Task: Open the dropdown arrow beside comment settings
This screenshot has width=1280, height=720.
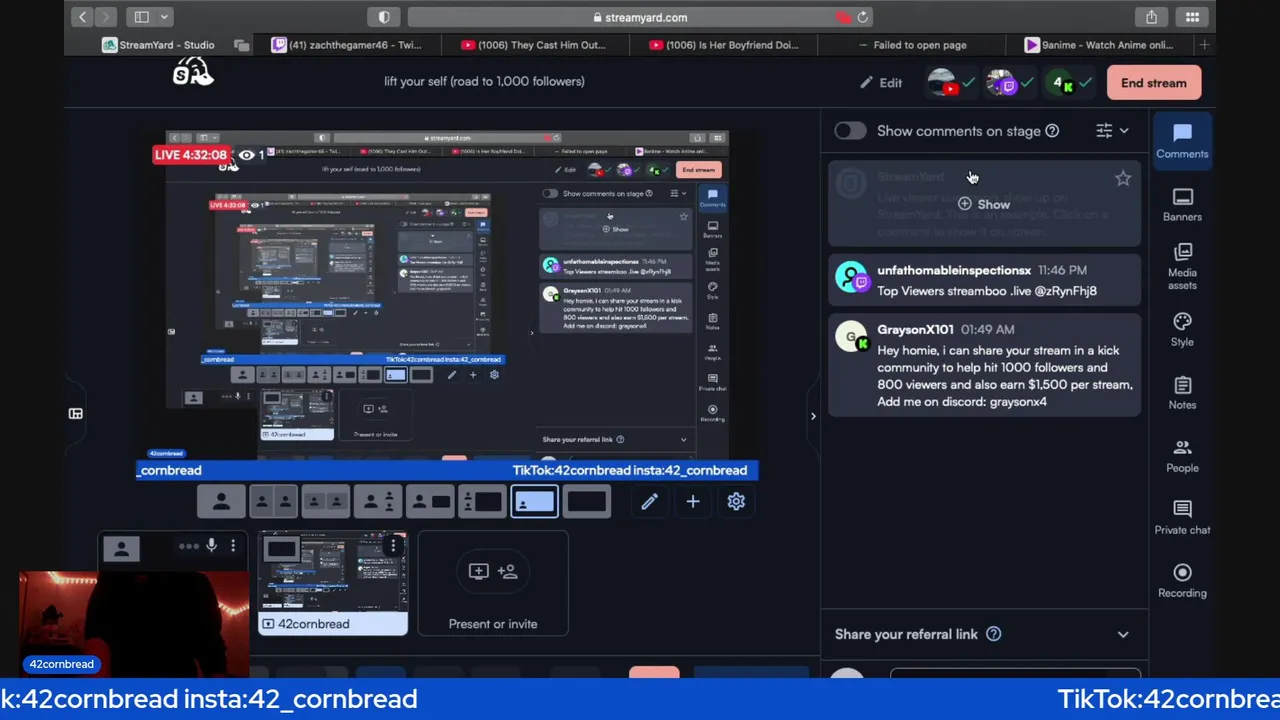Action: [x=1125, y=131]
